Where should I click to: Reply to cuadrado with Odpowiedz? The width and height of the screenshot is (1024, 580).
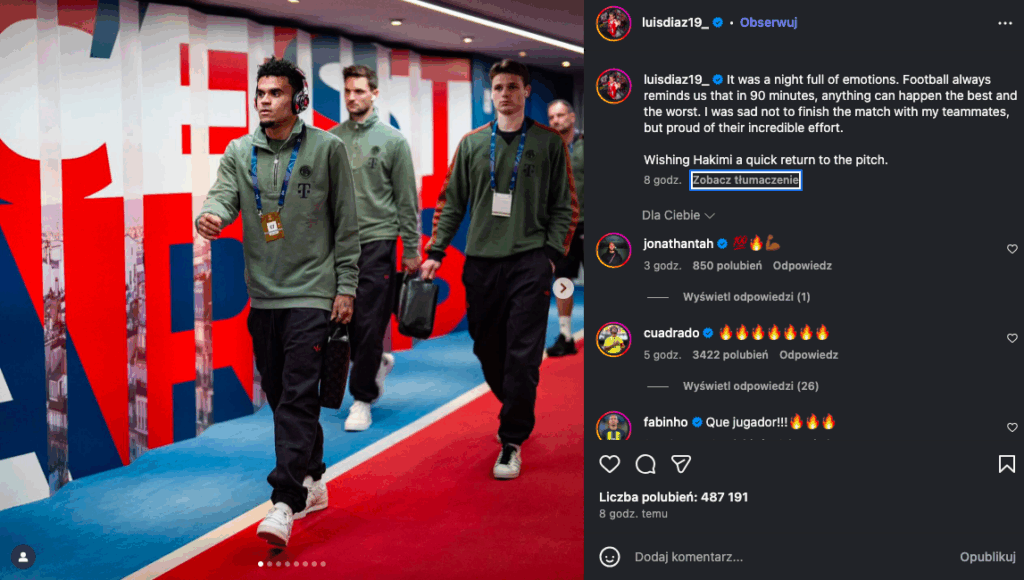(808, 355)
